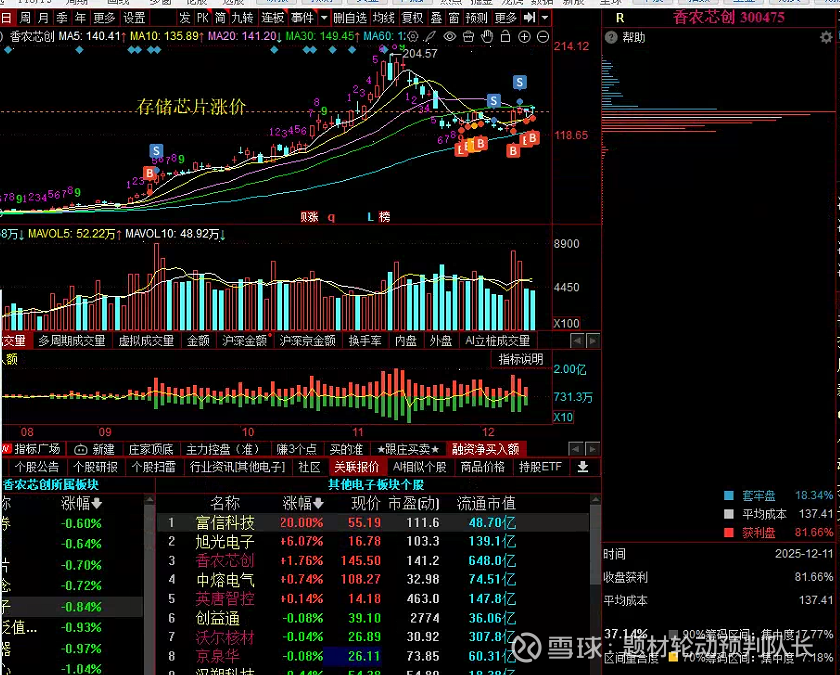Select stock row 富信科技
The image size is (840, 675).
(x=373, y=522)
